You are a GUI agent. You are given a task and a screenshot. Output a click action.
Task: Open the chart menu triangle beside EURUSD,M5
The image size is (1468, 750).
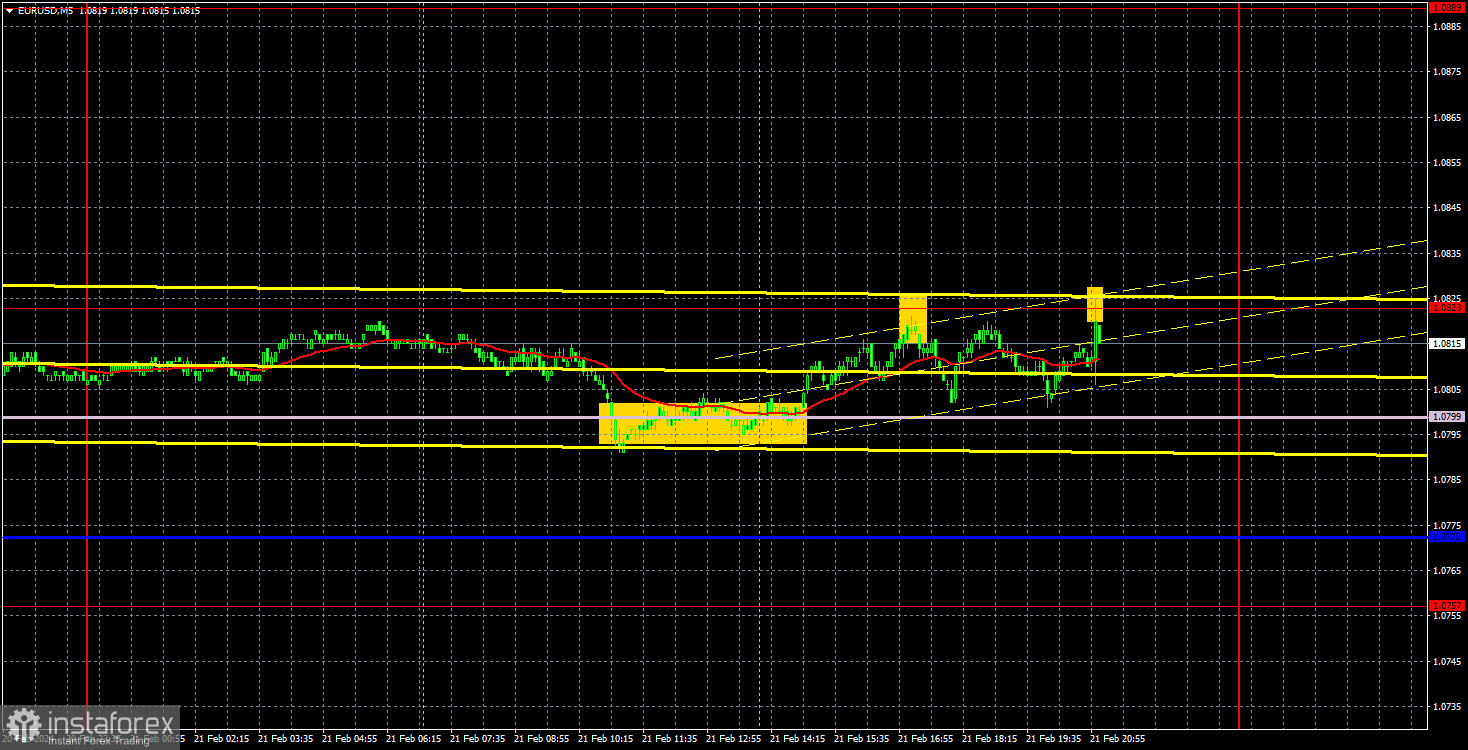coord(9,9)
